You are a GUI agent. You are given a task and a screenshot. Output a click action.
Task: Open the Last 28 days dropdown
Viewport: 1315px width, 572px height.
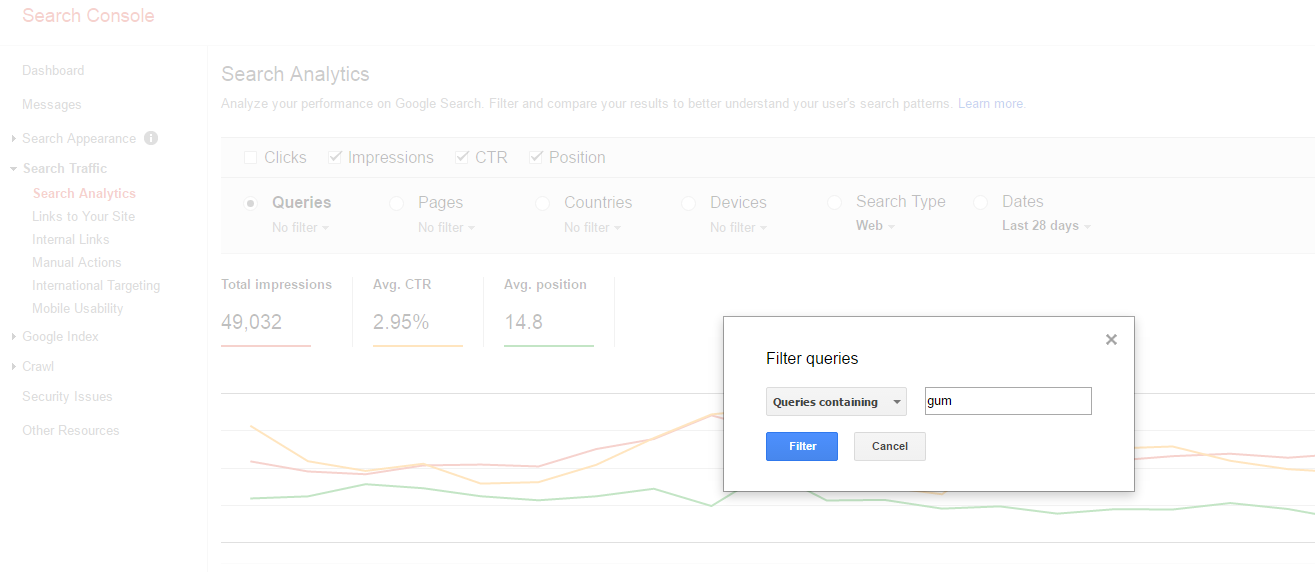coord(1046,226)
